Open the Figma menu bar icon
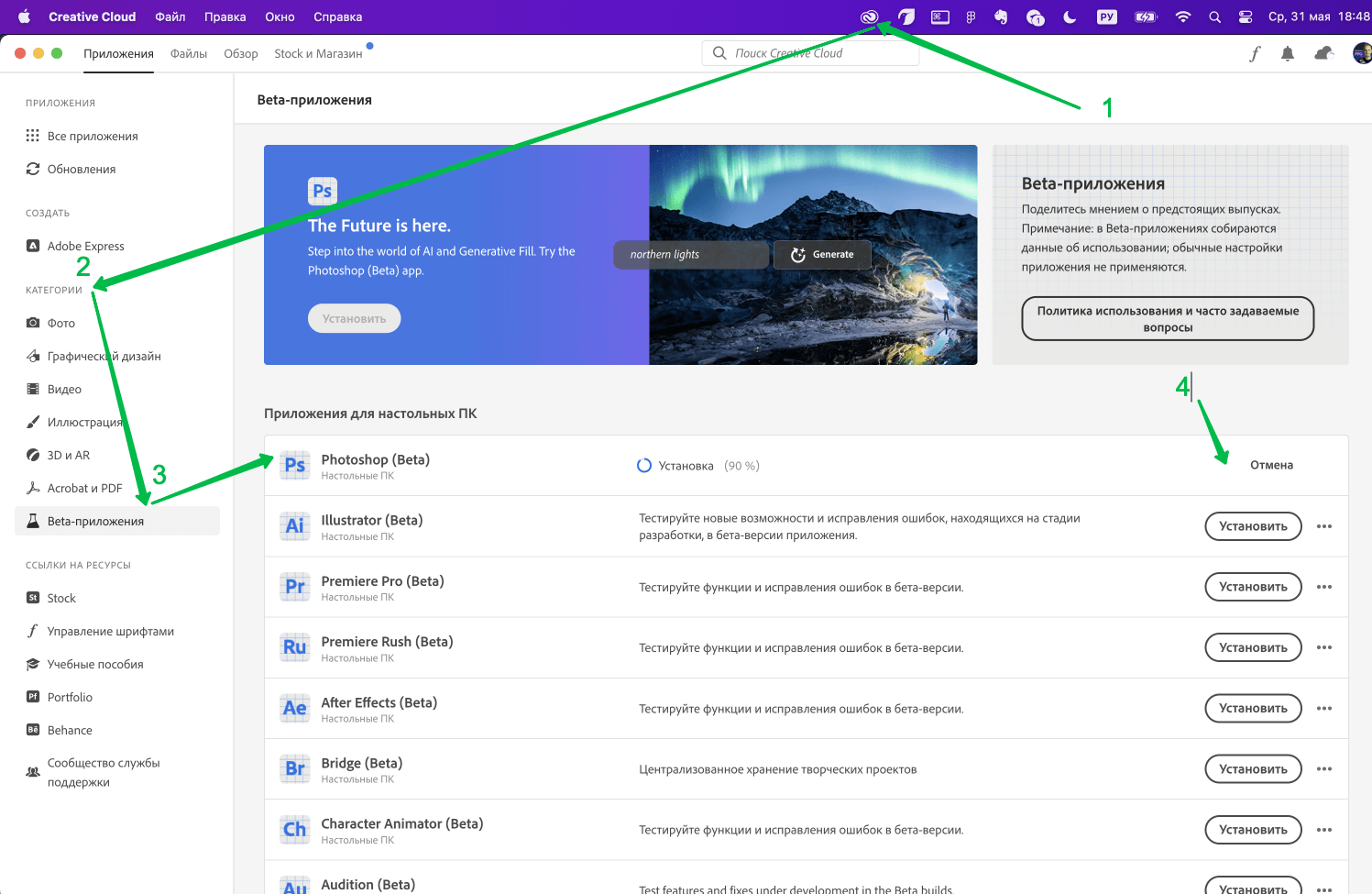This screenshot has height=894, width=1372. pos(971,17)
